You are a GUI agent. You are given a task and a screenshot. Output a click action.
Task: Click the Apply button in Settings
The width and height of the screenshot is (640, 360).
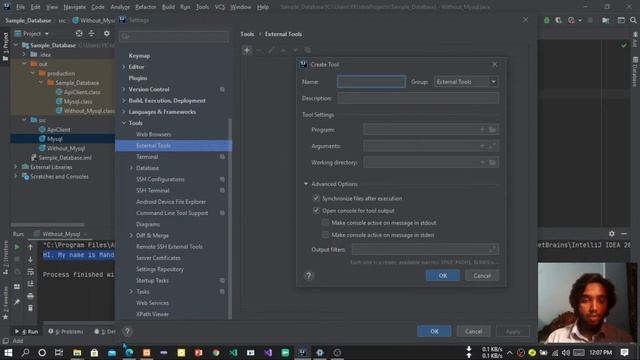pyautogui.click(x=513, y=331)
